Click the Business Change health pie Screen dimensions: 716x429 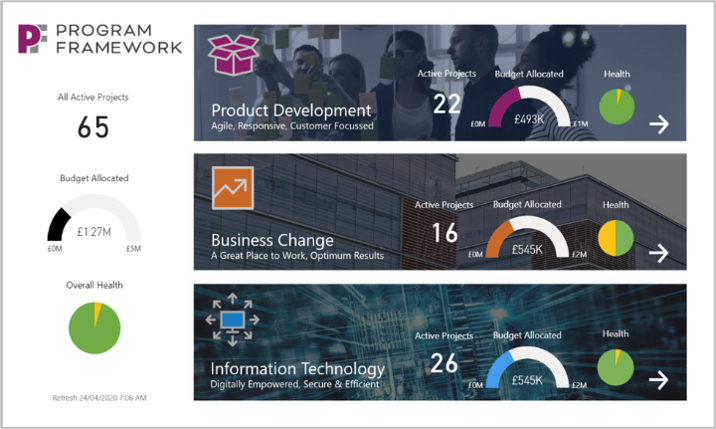617,238
